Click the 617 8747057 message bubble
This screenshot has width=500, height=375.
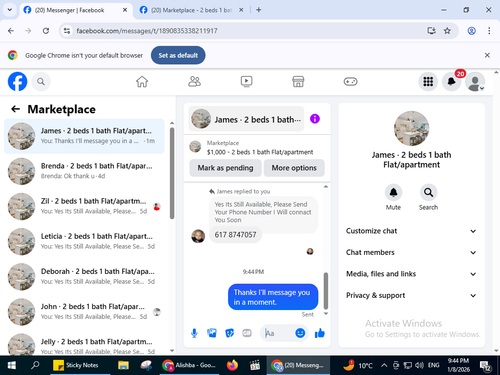pyautogui.click(x=235, y=235)
